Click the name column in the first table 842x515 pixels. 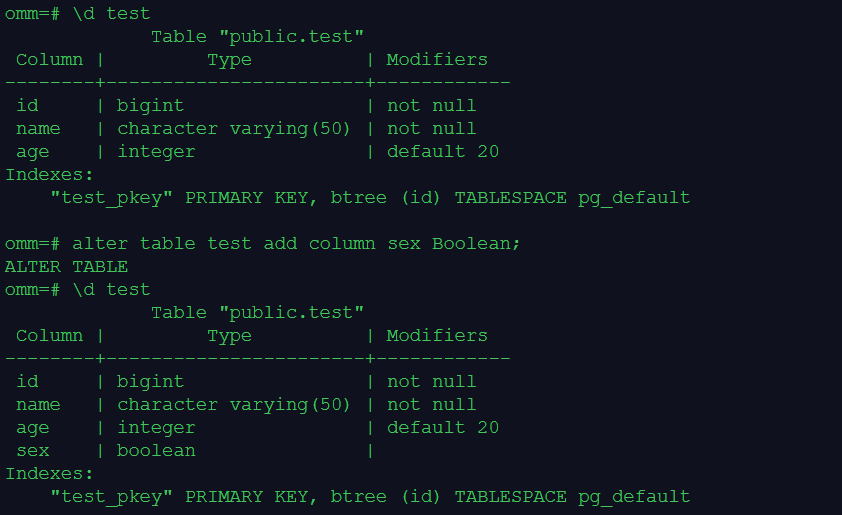pyautogui.click(x=38, y=128)
